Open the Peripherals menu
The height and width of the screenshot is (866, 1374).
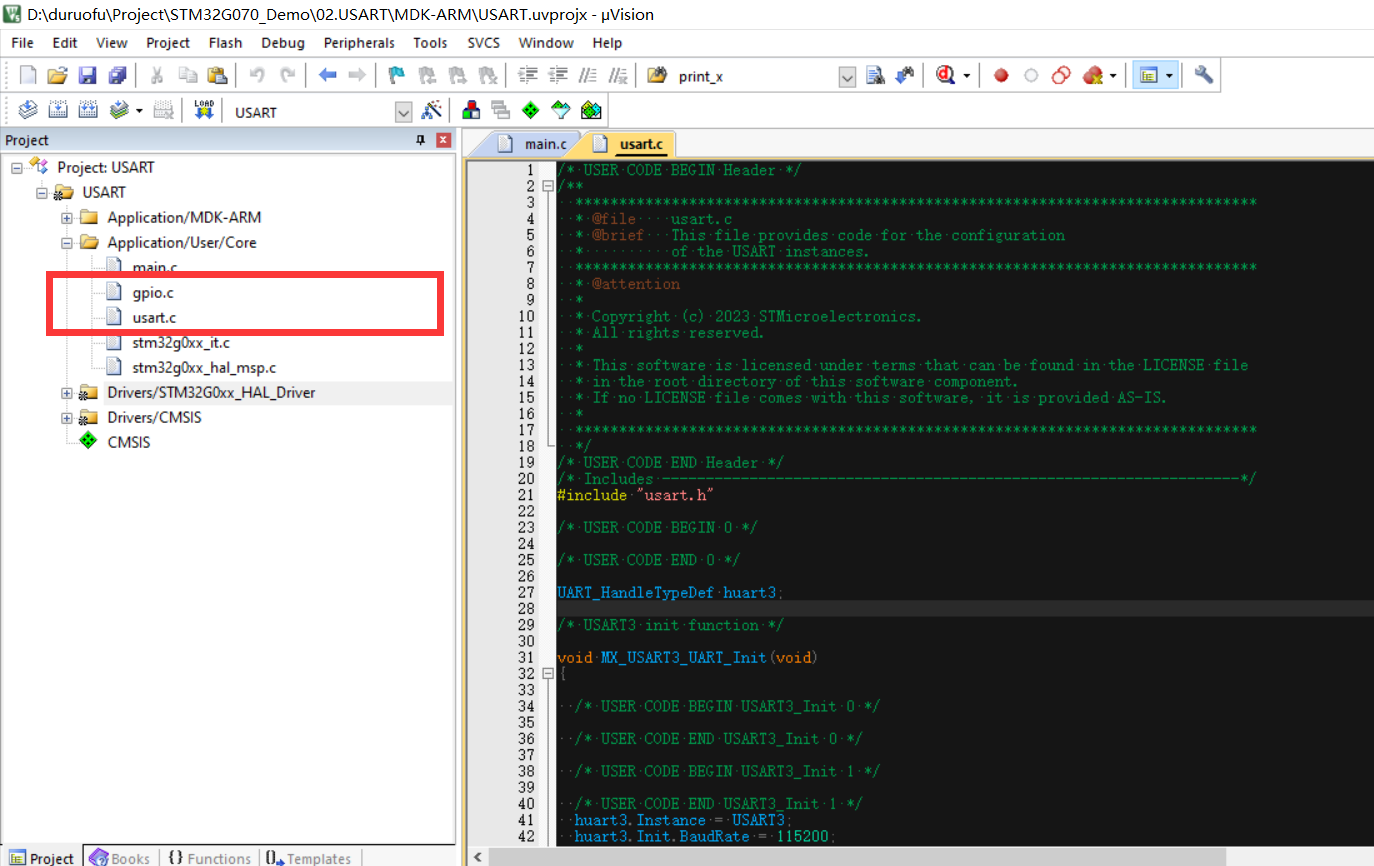358,42
